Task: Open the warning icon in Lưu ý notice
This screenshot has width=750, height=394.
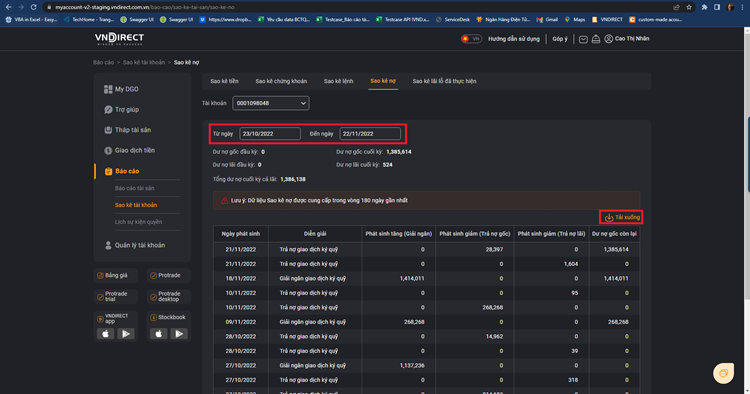Action: [x=224, y=201]
